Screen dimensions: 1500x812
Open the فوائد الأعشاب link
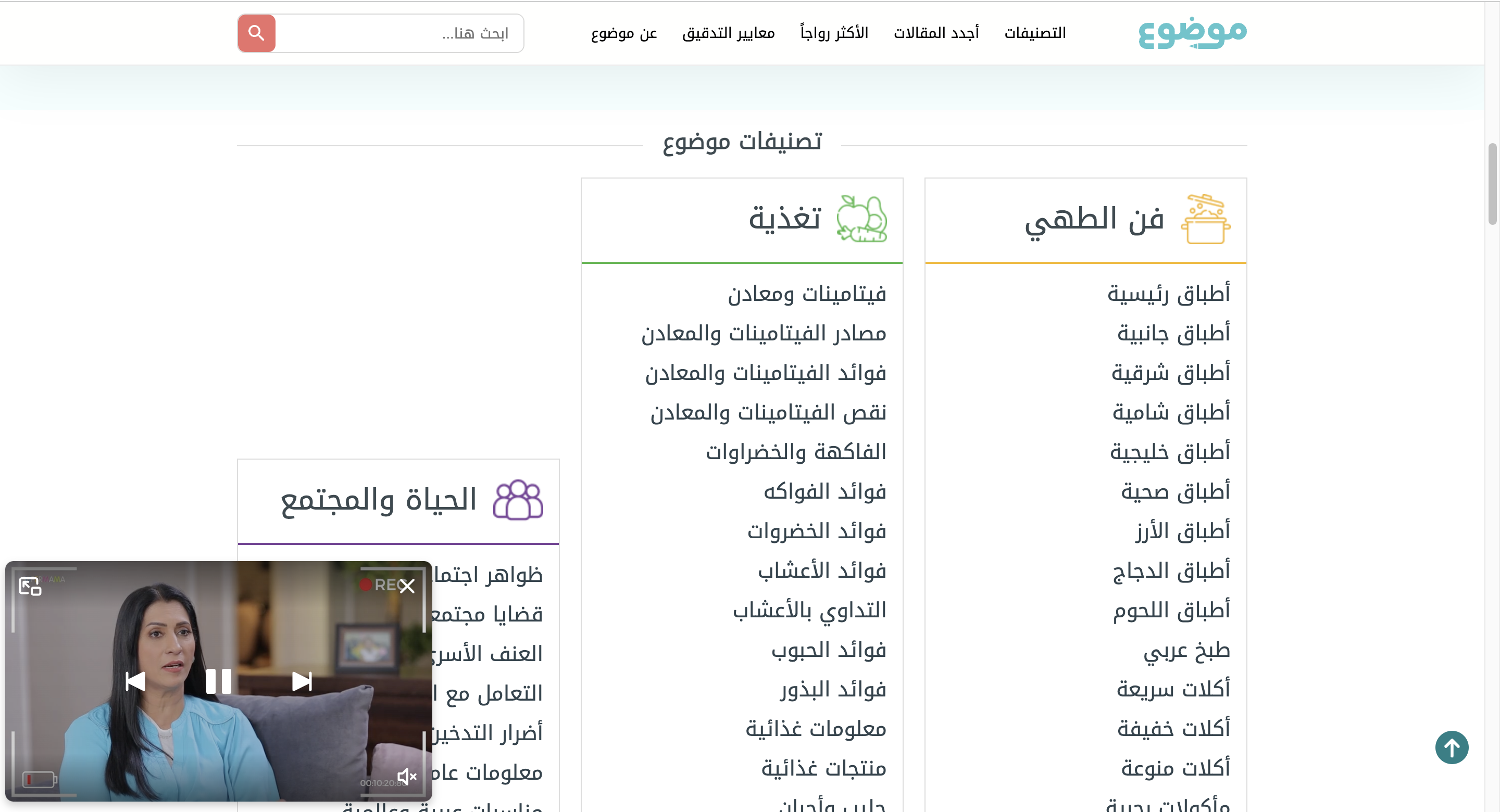pos(822,570)
